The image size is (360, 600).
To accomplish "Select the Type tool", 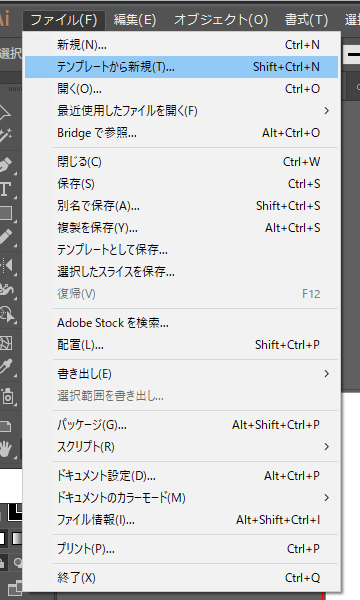I will tap(6, 189).
